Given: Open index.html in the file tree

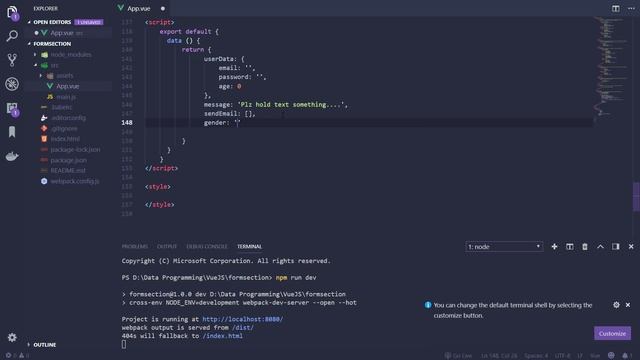Looking at the screenshot, I should coord(65,139).
